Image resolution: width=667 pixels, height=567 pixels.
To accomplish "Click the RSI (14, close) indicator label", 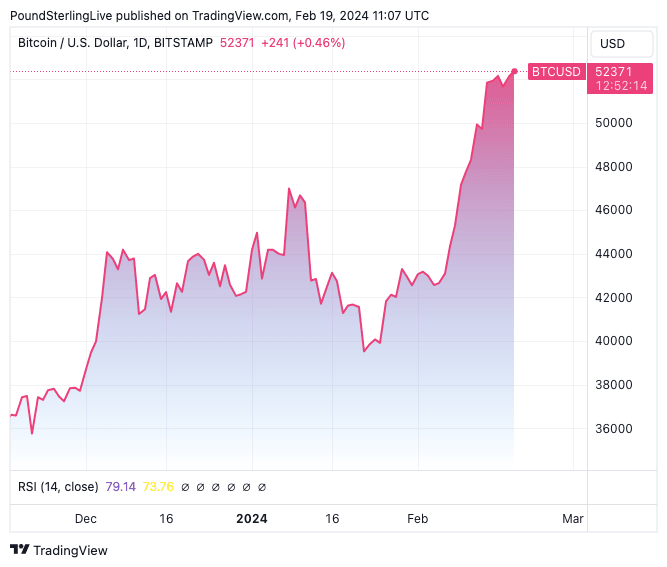I will [58, 487].
